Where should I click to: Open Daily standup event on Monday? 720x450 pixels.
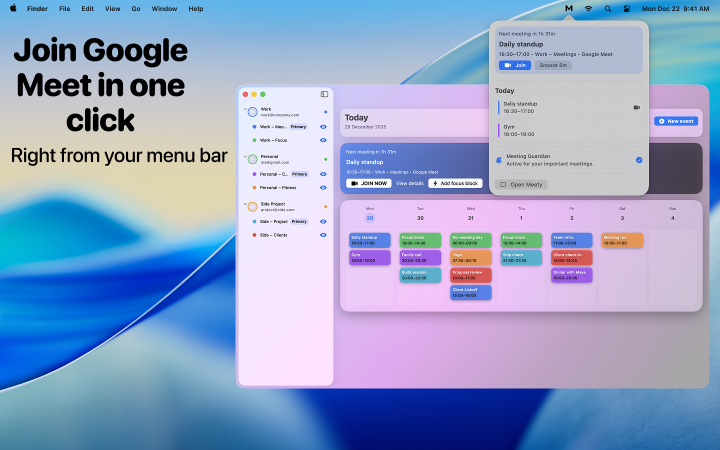(370, 240)
